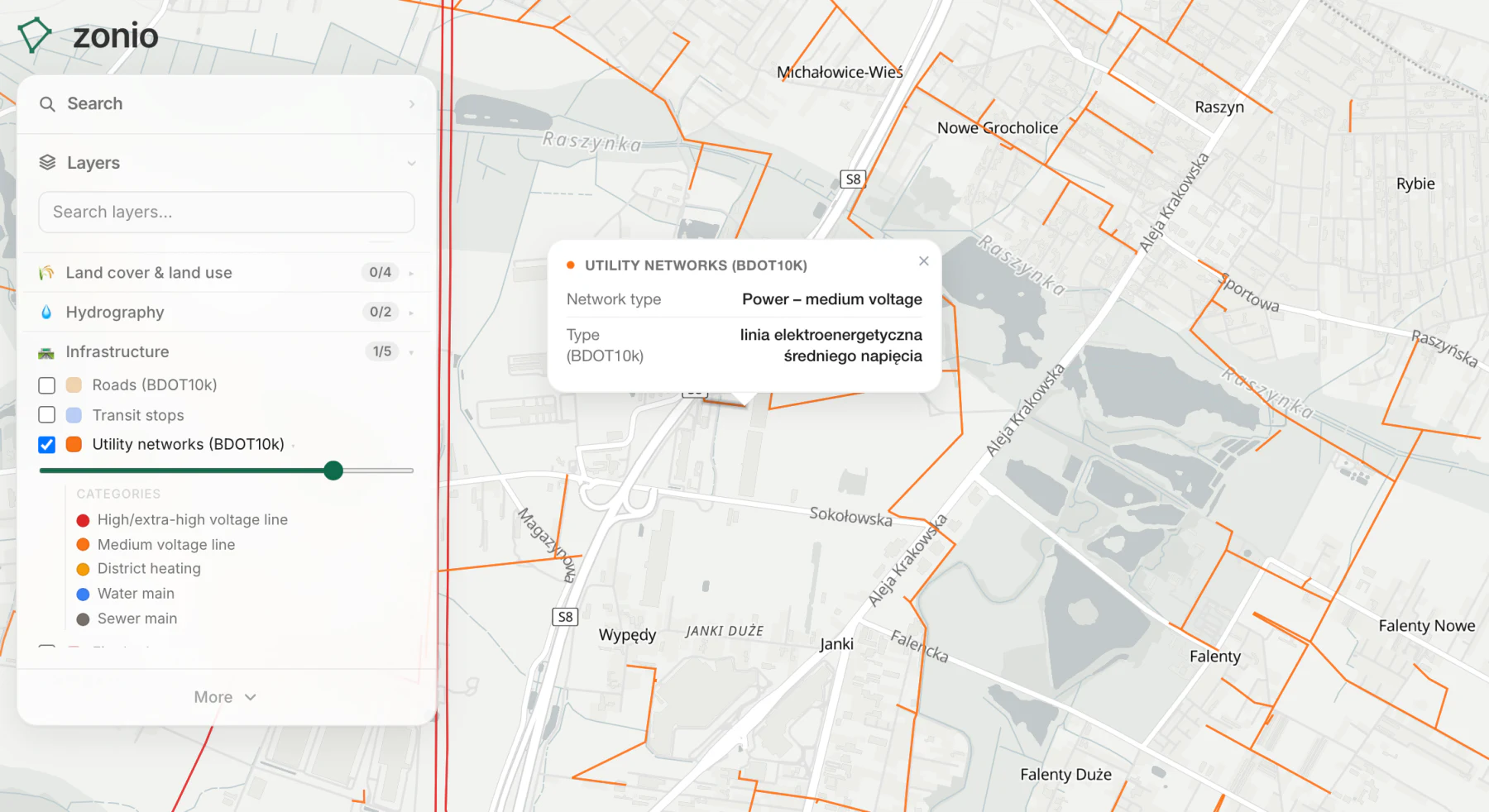Adjust the Utility networks opacity slider handle

coord(333,470)
